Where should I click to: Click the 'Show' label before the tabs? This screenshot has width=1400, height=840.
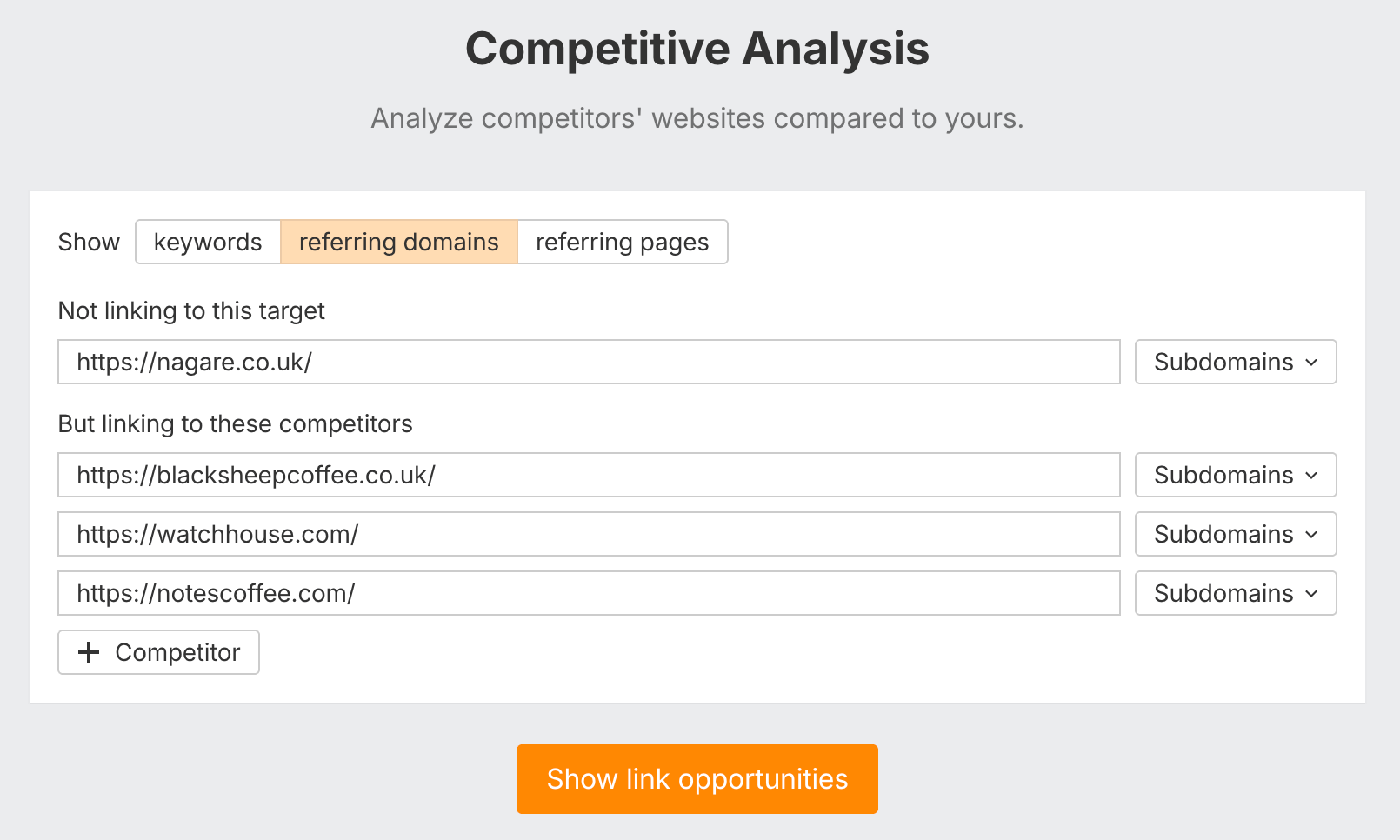click(x=89, y=242)
